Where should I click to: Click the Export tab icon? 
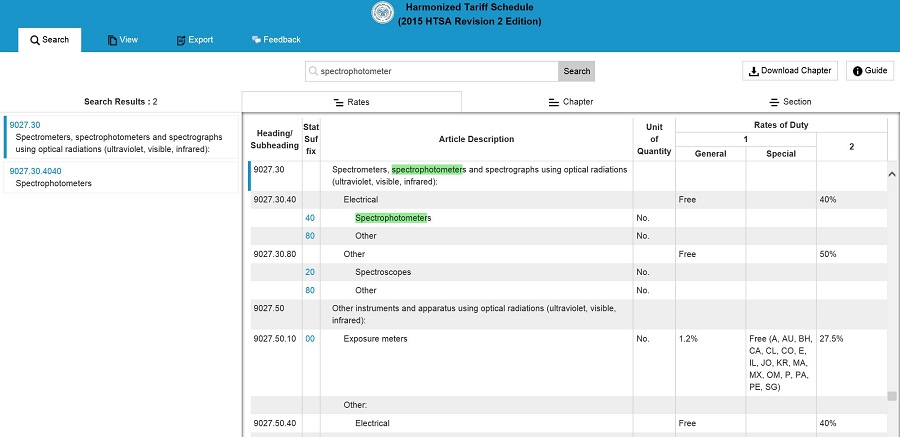tap(181, 40)
